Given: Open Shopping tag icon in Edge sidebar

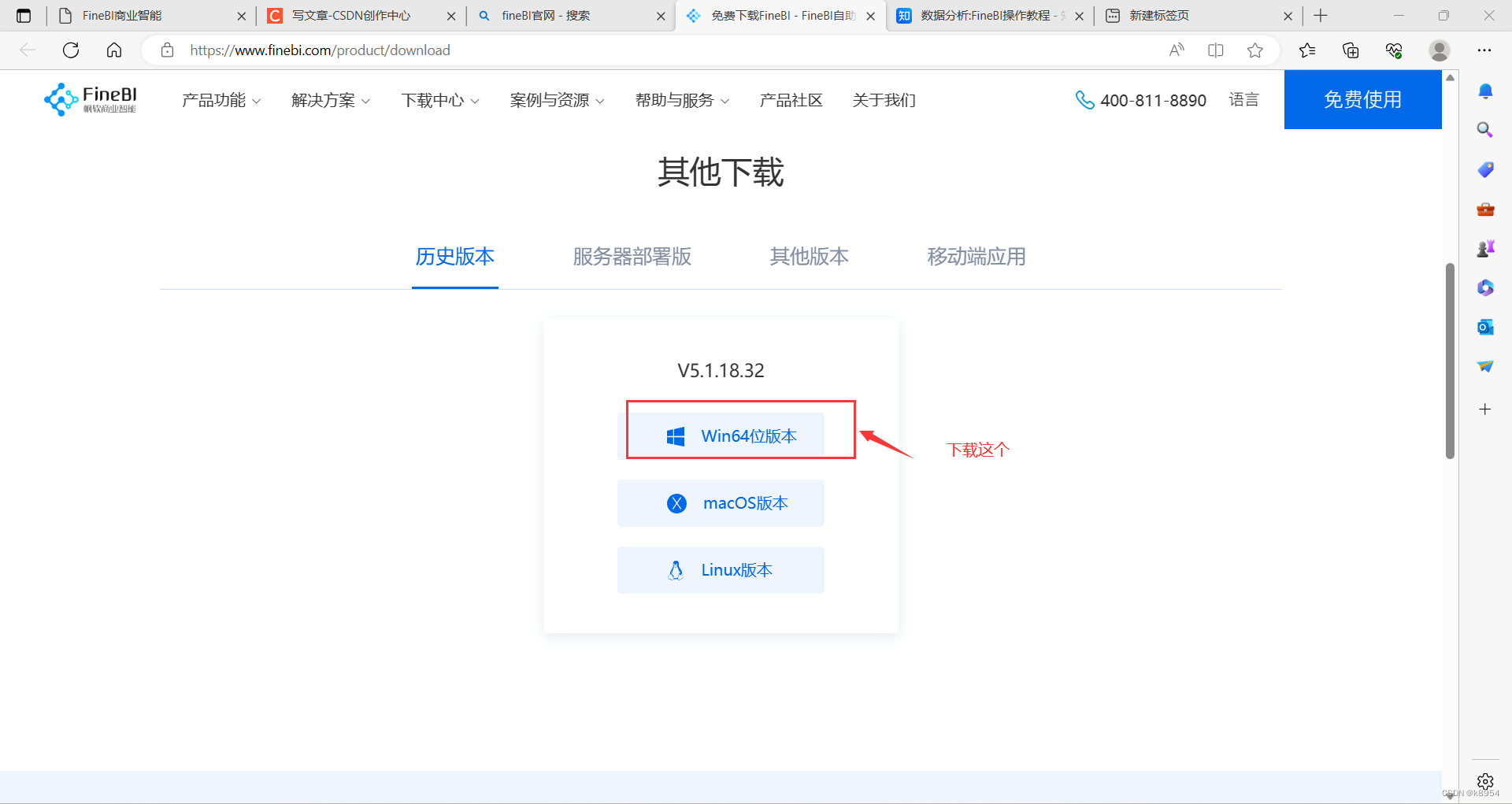Looking at the screenshot, I should click(x=1485, y=169).
